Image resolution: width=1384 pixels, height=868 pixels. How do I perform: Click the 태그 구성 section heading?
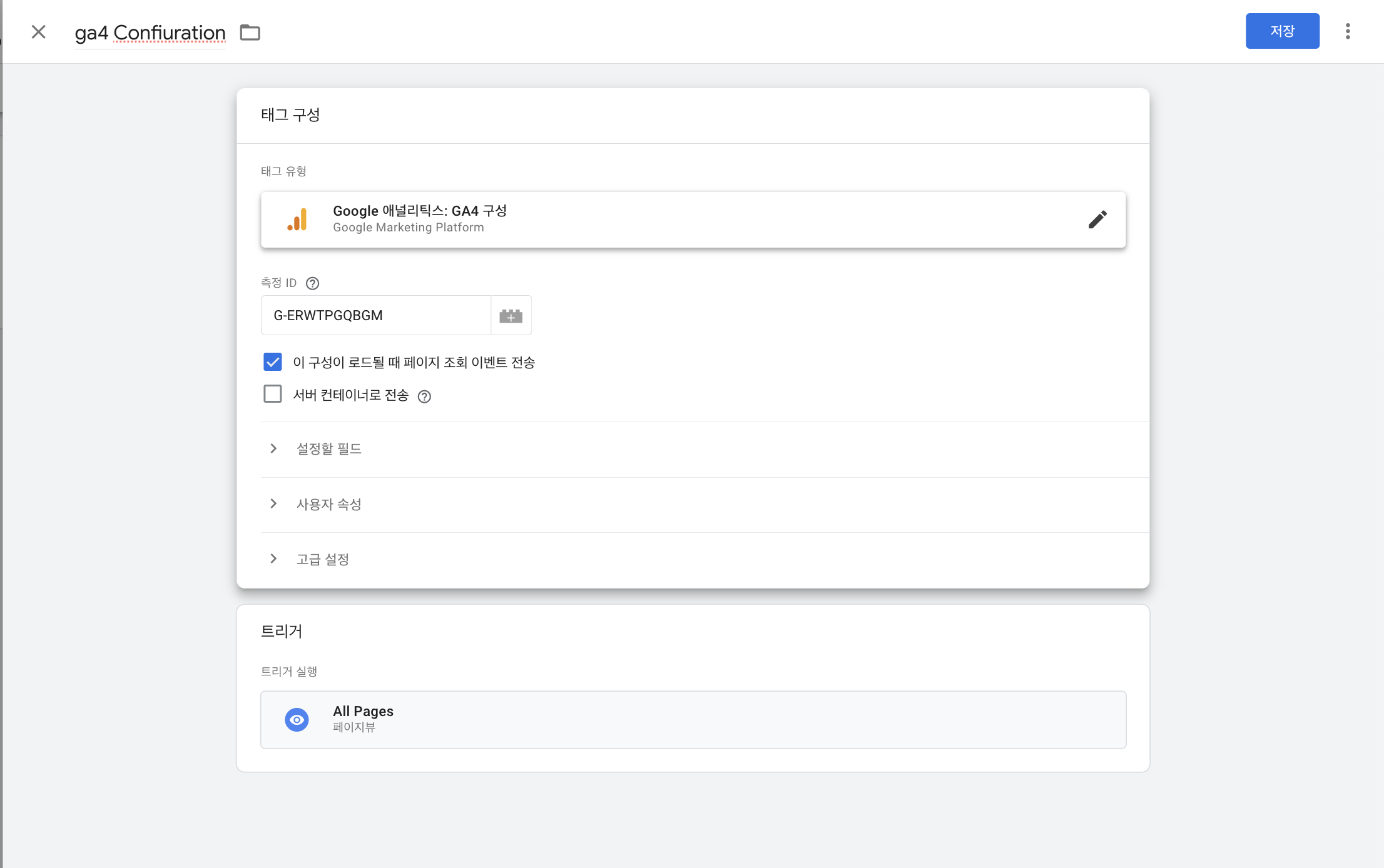(290, 115)
